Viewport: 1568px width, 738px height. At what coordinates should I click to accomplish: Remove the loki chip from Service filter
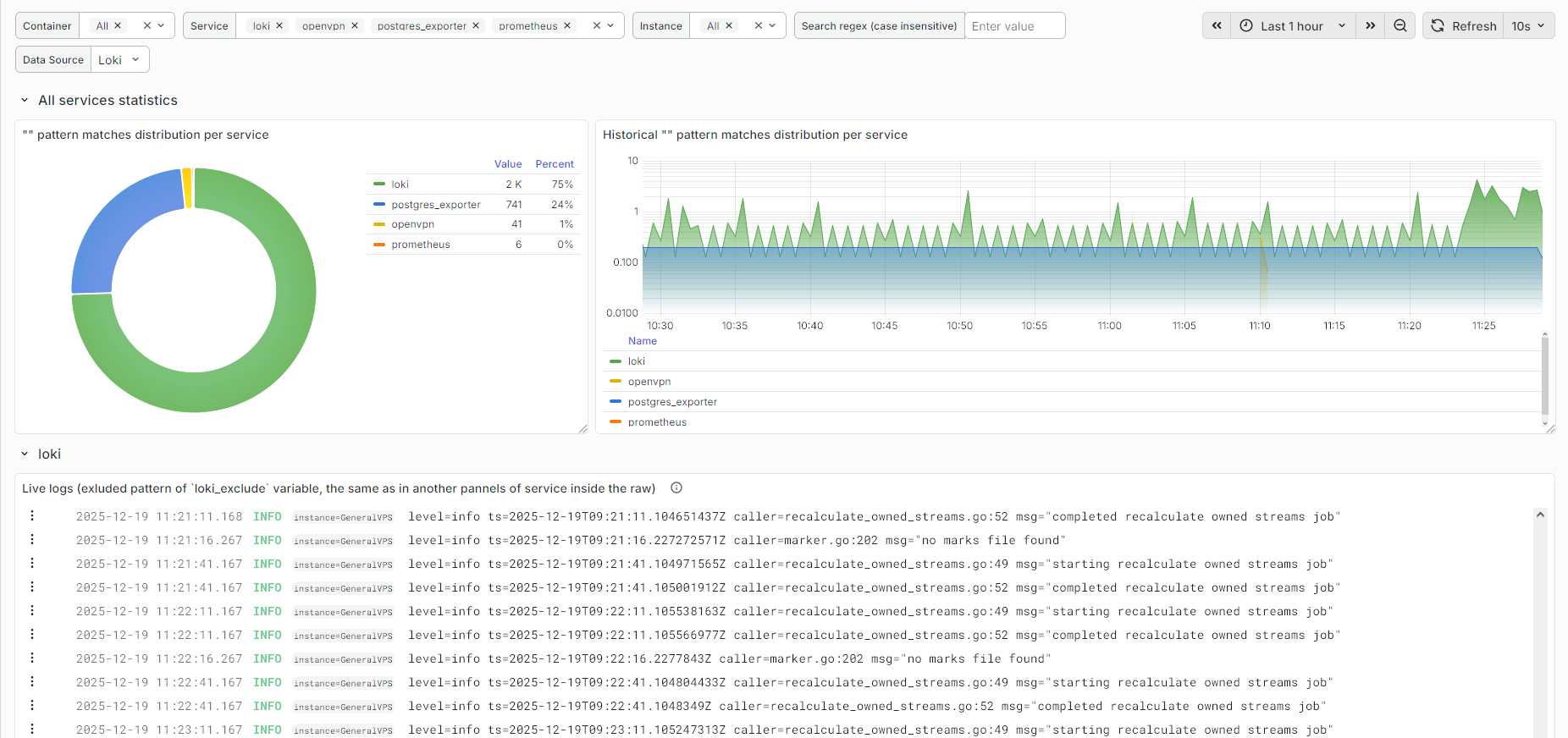279,25
